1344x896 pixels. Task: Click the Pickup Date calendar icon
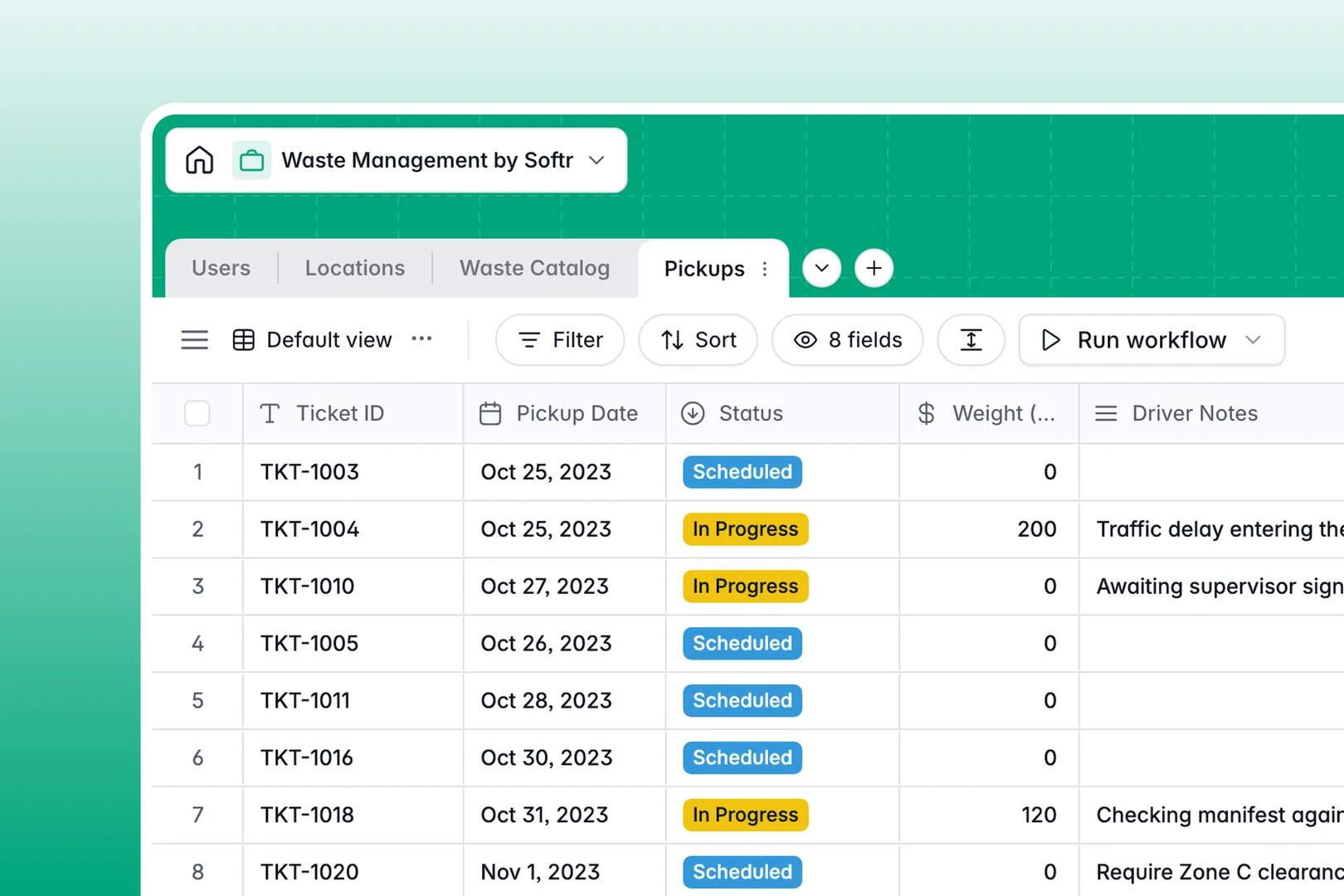(x=490, y=413)
